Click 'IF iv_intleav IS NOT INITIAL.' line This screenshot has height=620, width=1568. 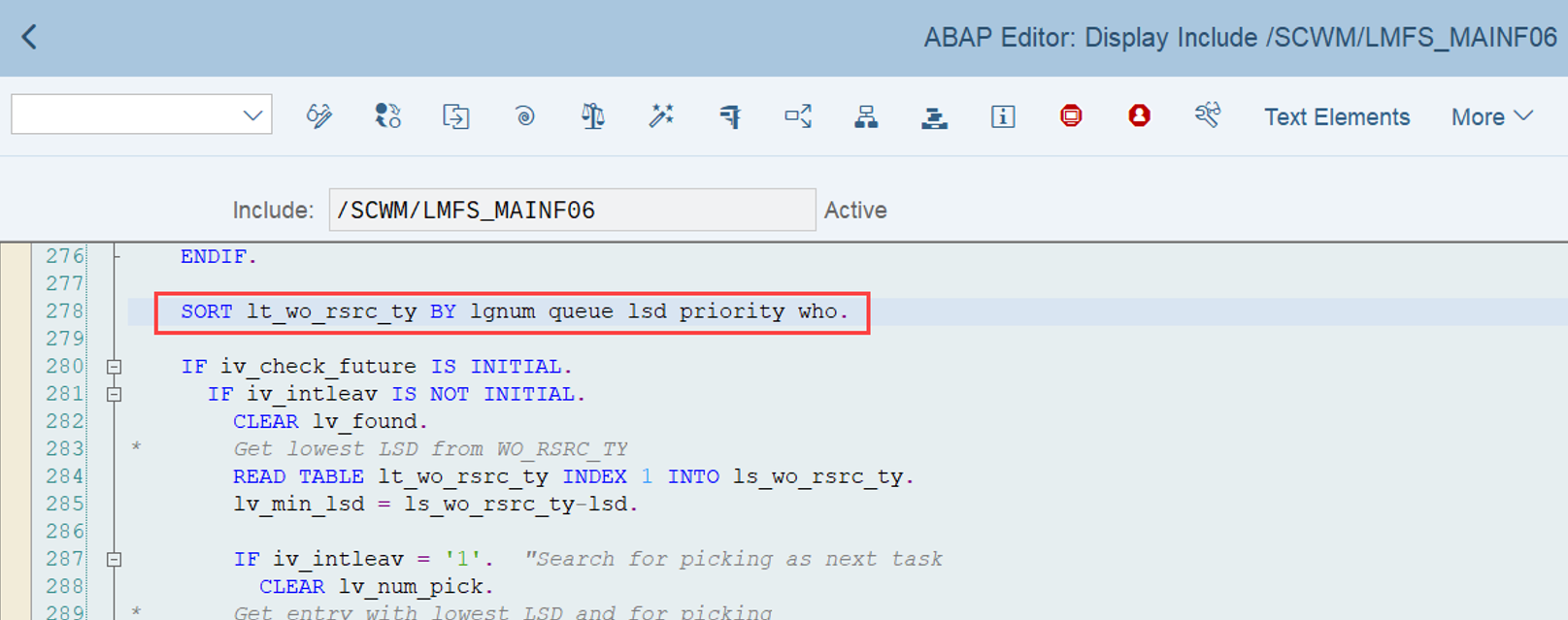(x=396, y=394)
